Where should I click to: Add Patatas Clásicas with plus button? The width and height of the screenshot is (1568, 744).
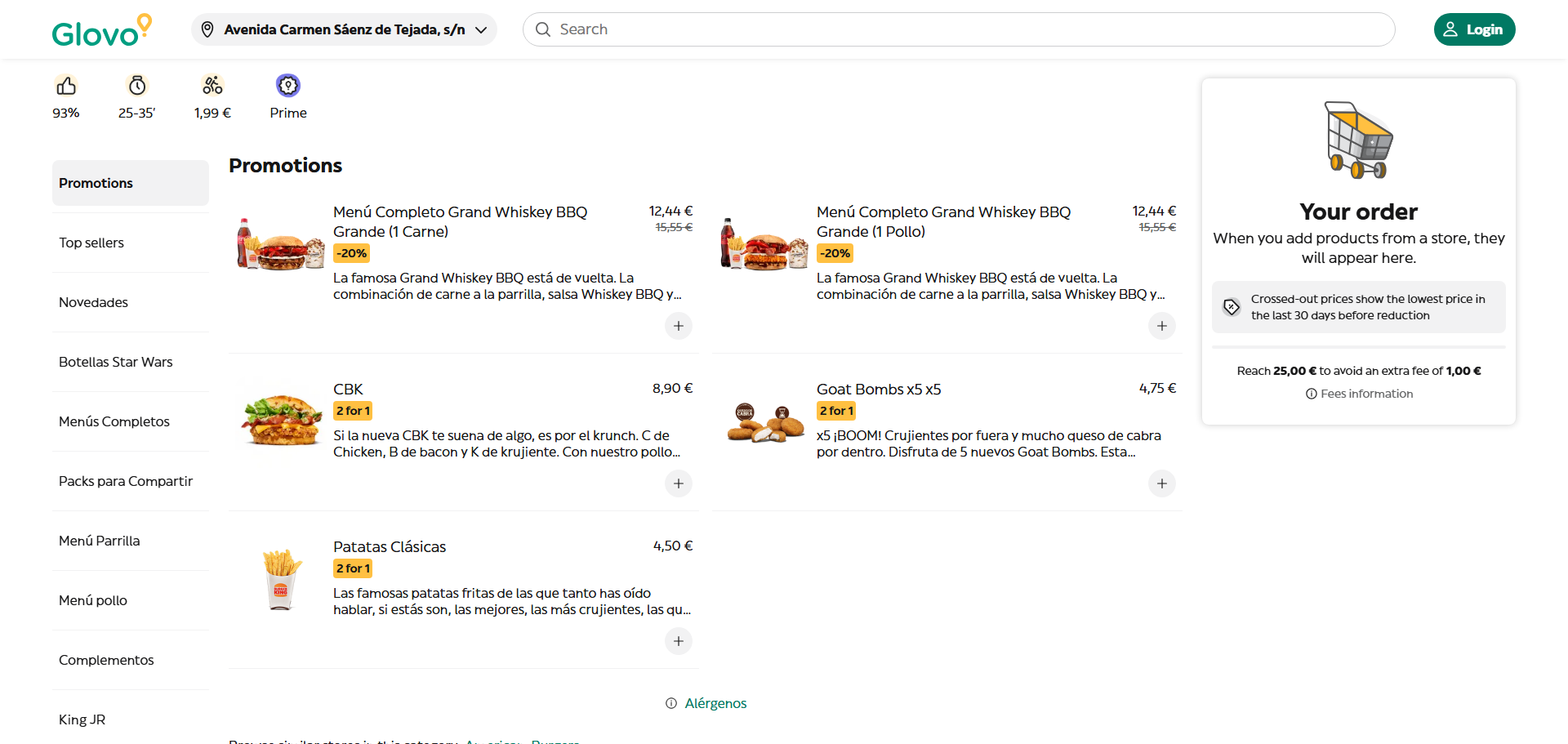point(678,641)
